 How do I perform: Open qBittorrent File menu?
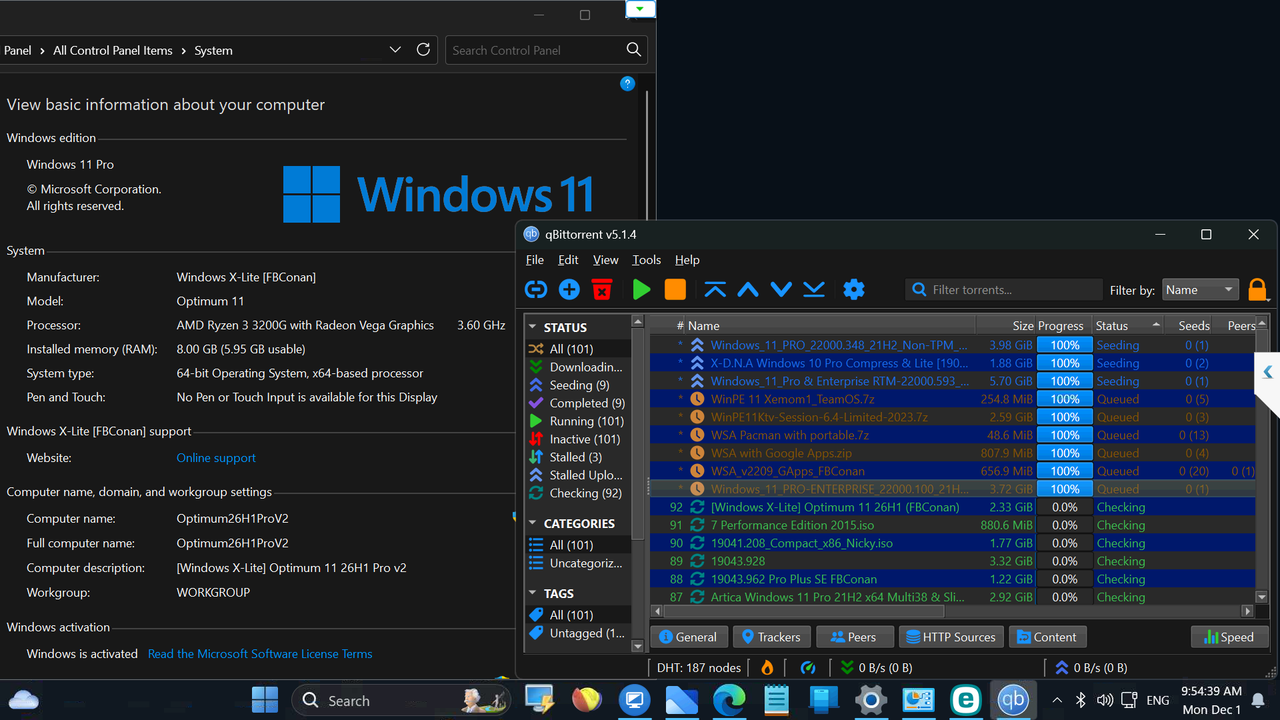535,260
